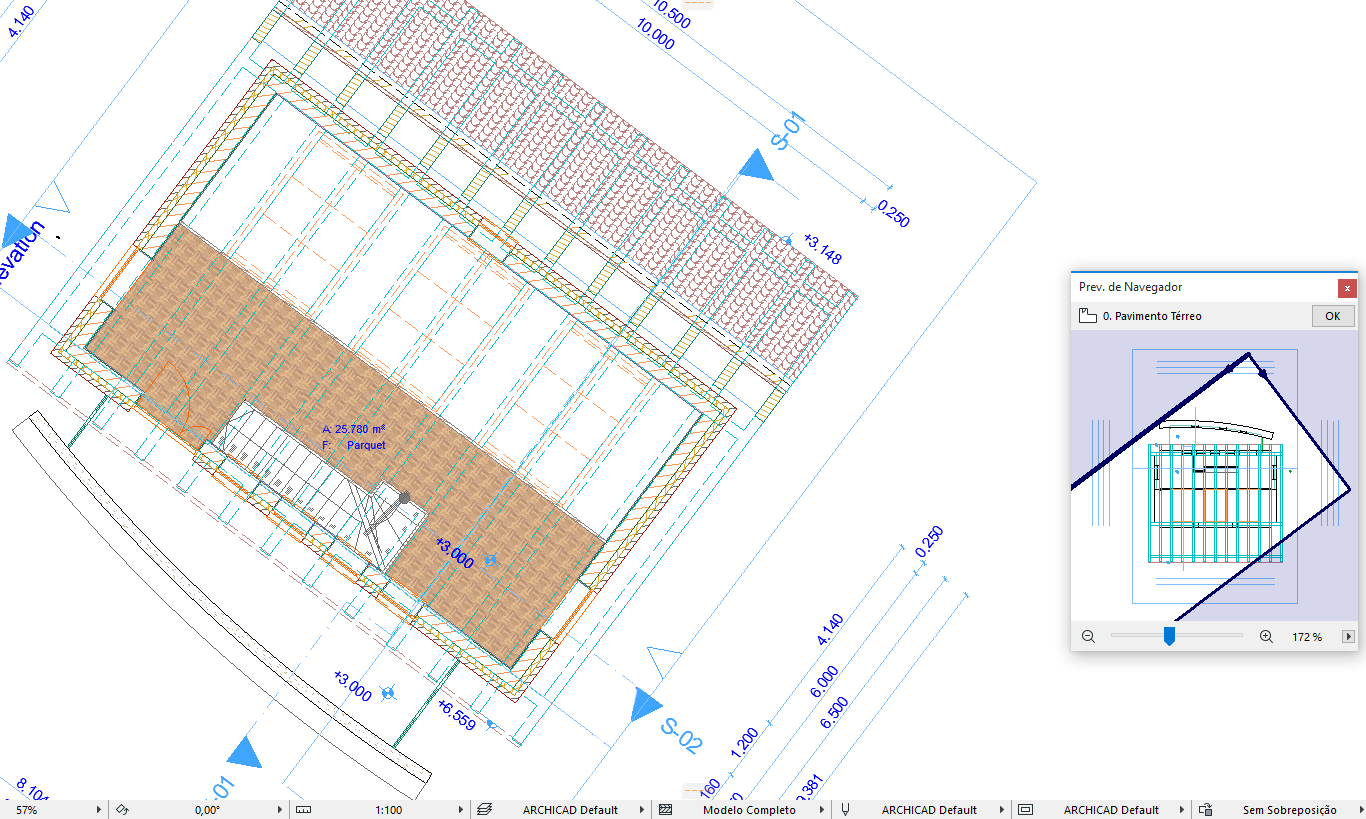Select the S-01 section marker arrow
The image size is (1366, 819).
point(757,165)
